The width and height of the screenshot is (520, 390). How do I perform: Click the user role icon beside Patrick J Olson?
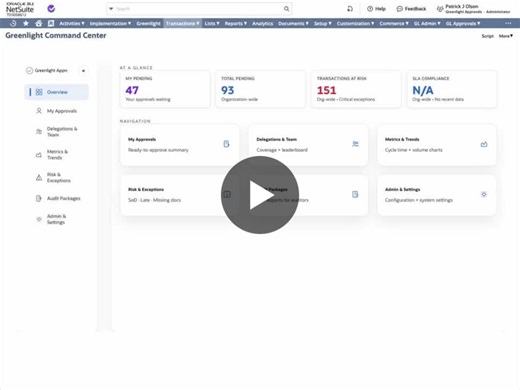(440, 9)
